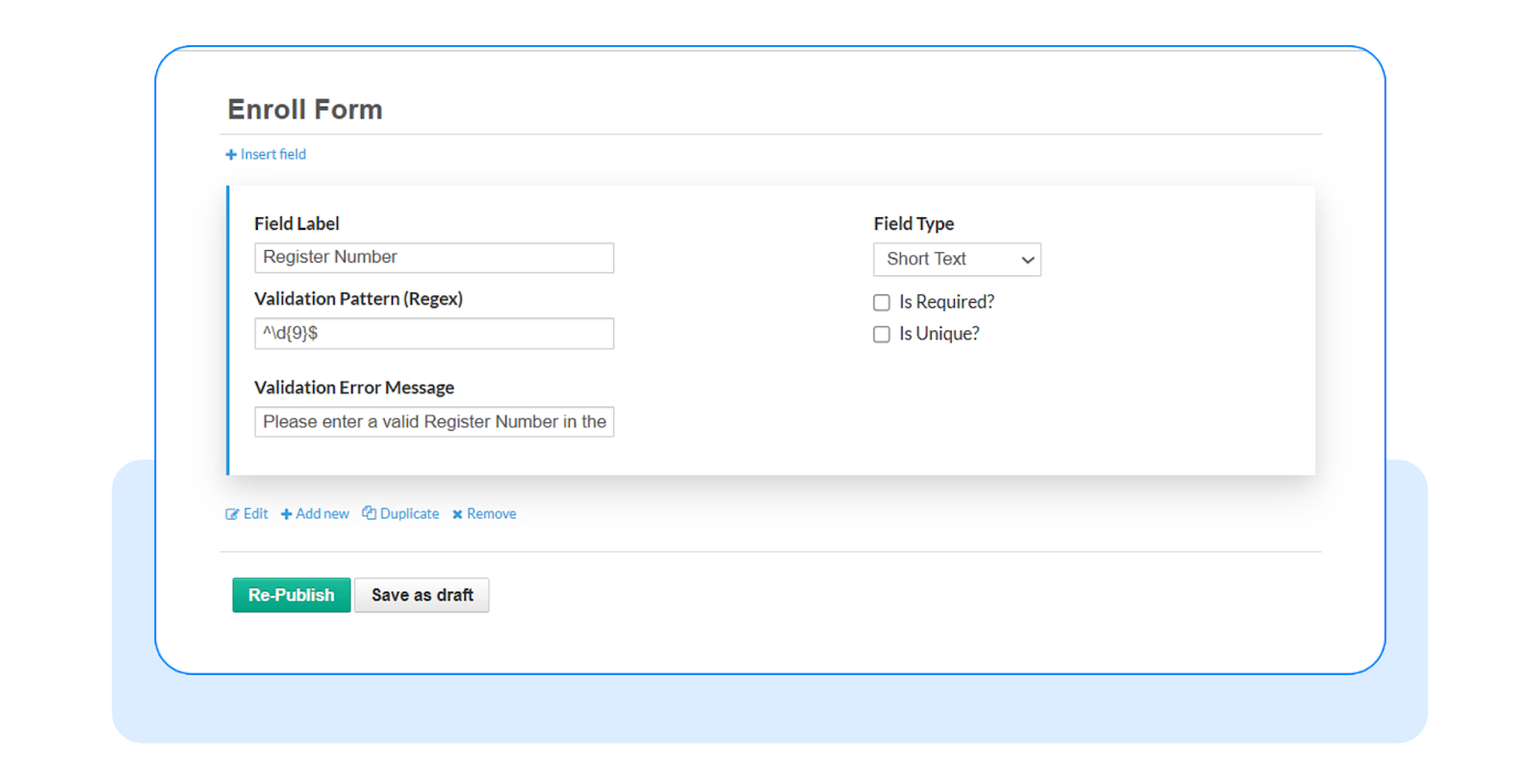Click the Add new link text
Viewport: 1540px width, 784px height.
pyautogui.click(x=322, y=515)
